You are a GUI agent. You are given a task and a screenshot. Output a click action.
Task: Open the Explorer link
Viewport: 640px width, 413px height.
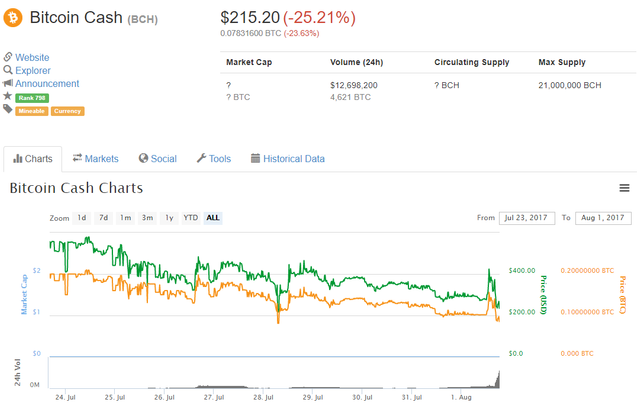point(33,71)
